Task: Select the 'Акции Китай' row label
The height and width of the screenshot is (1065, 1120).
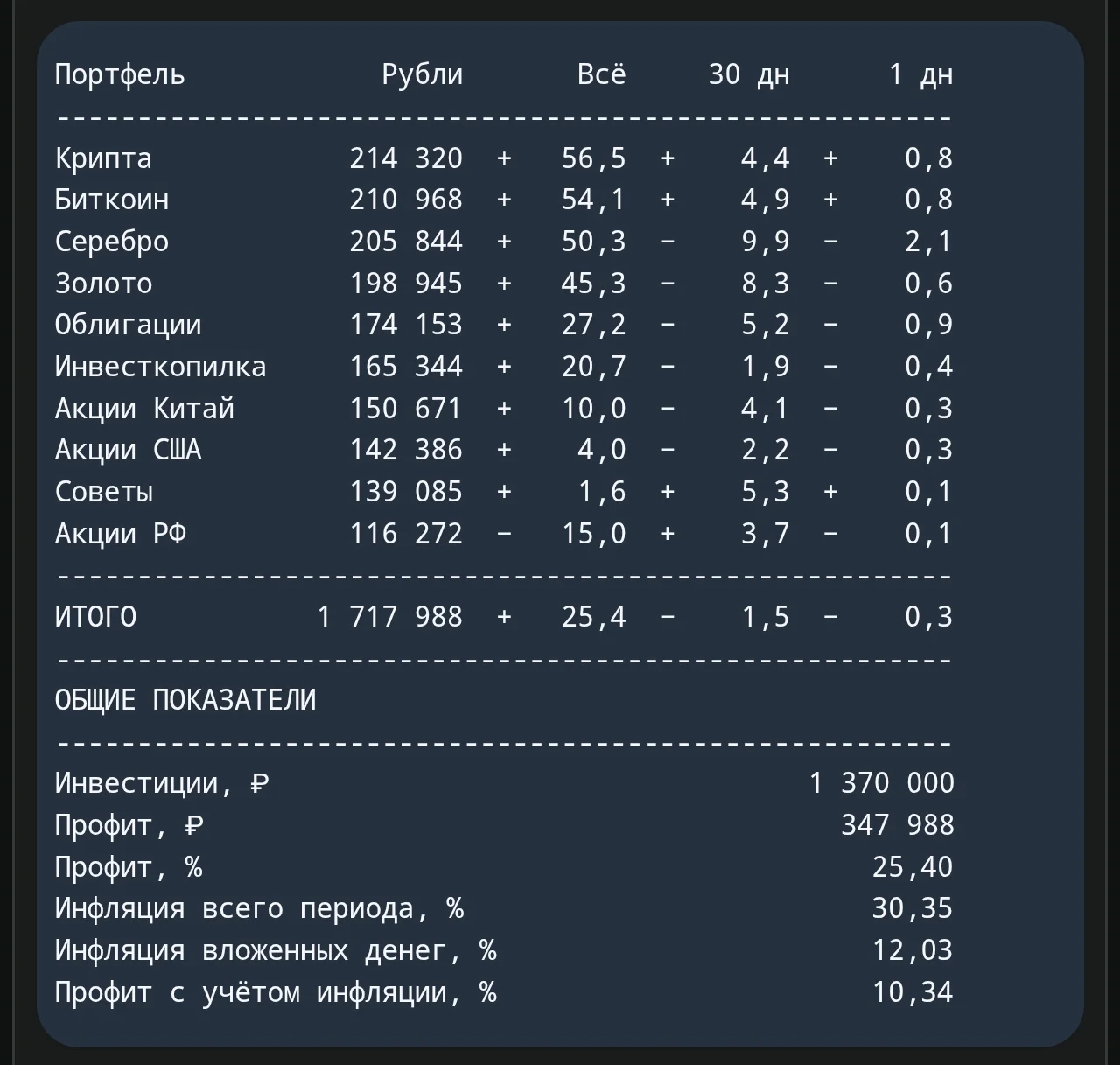Action: click(144, 409)
